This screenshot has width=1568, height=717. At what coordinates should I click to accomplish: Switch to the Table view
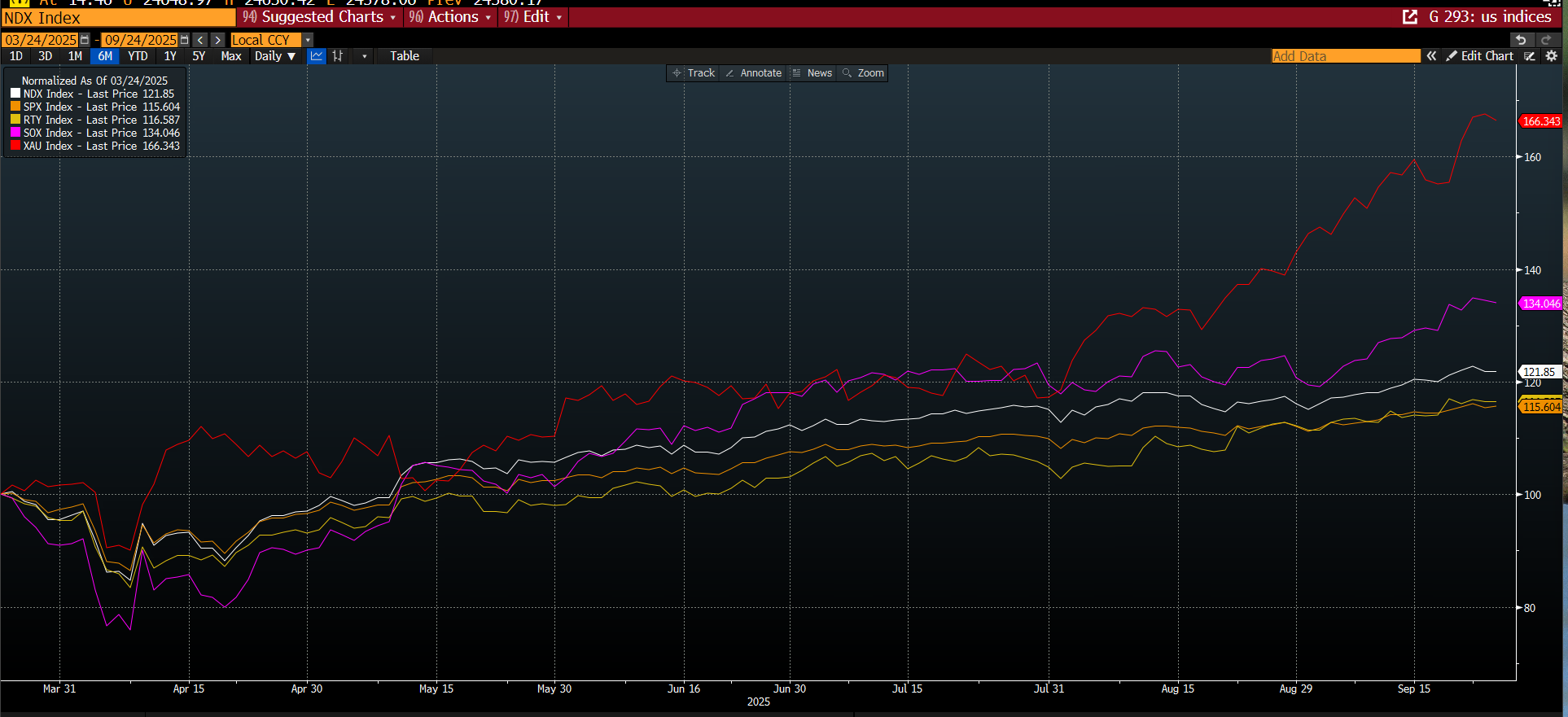coord(404,56)
